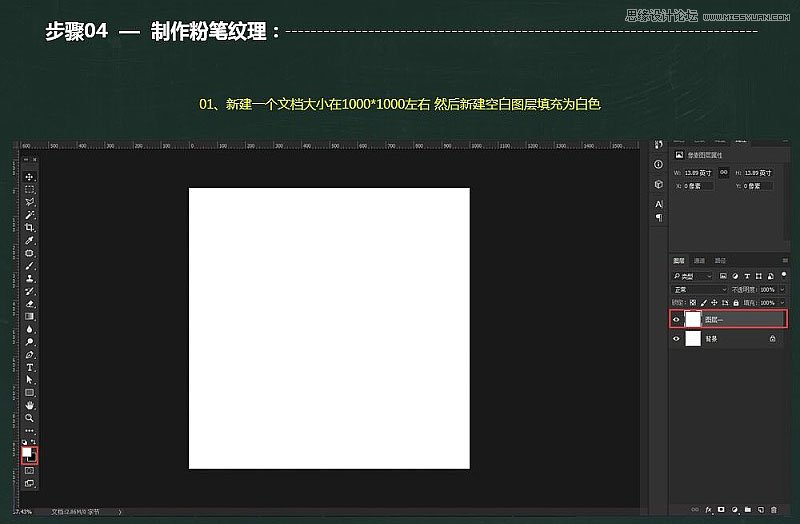Select the Horizontal Type tool
The image size is (800, 524).
(x=30, y=367)
